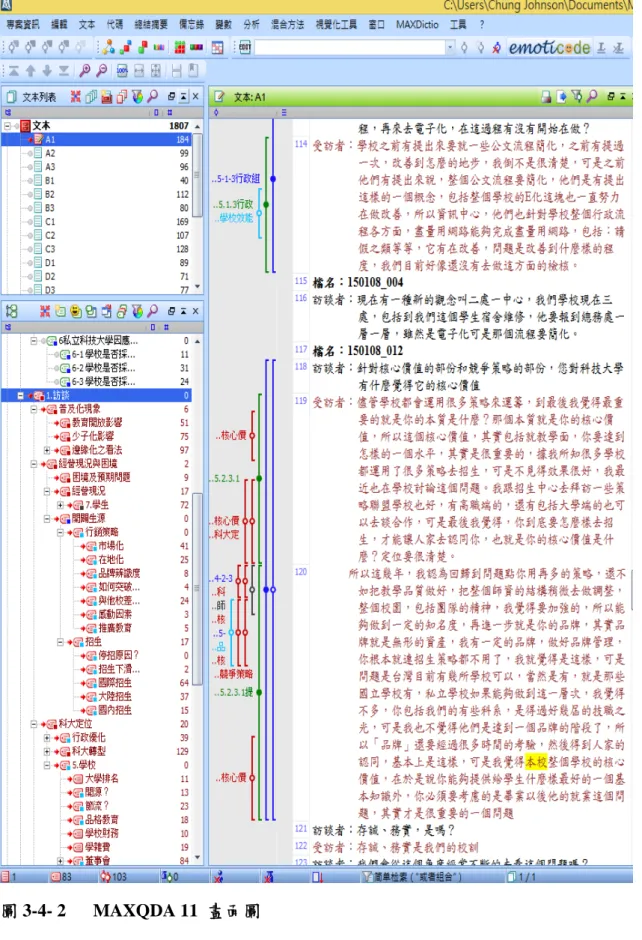Reset activations icon in code system panel
The height and width of the screenshot is (940, 642).
tap(45, 311)
